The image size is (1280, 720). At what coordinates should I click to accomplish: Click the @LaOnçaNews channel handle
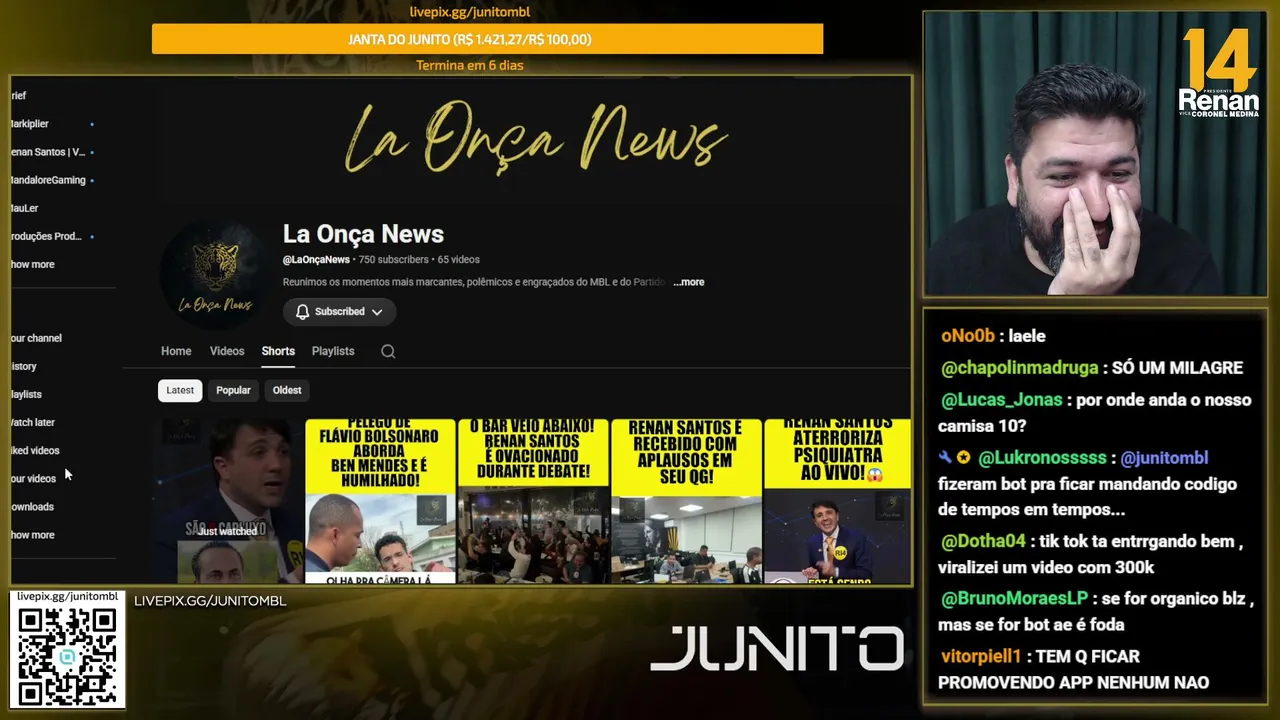click(316, 260)
